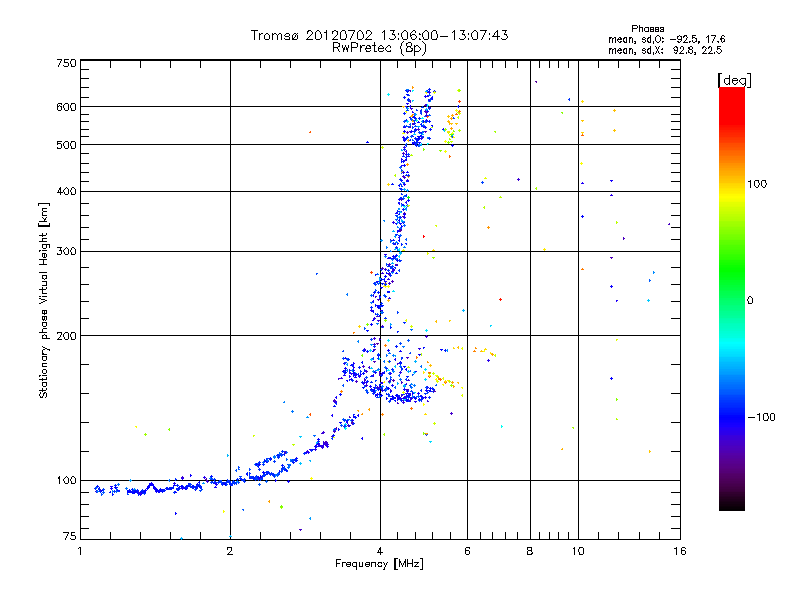Click the colorbar tick label '100'
This screenshot has width=800, height=600.
pyautogui.click(x=757, y=184)
